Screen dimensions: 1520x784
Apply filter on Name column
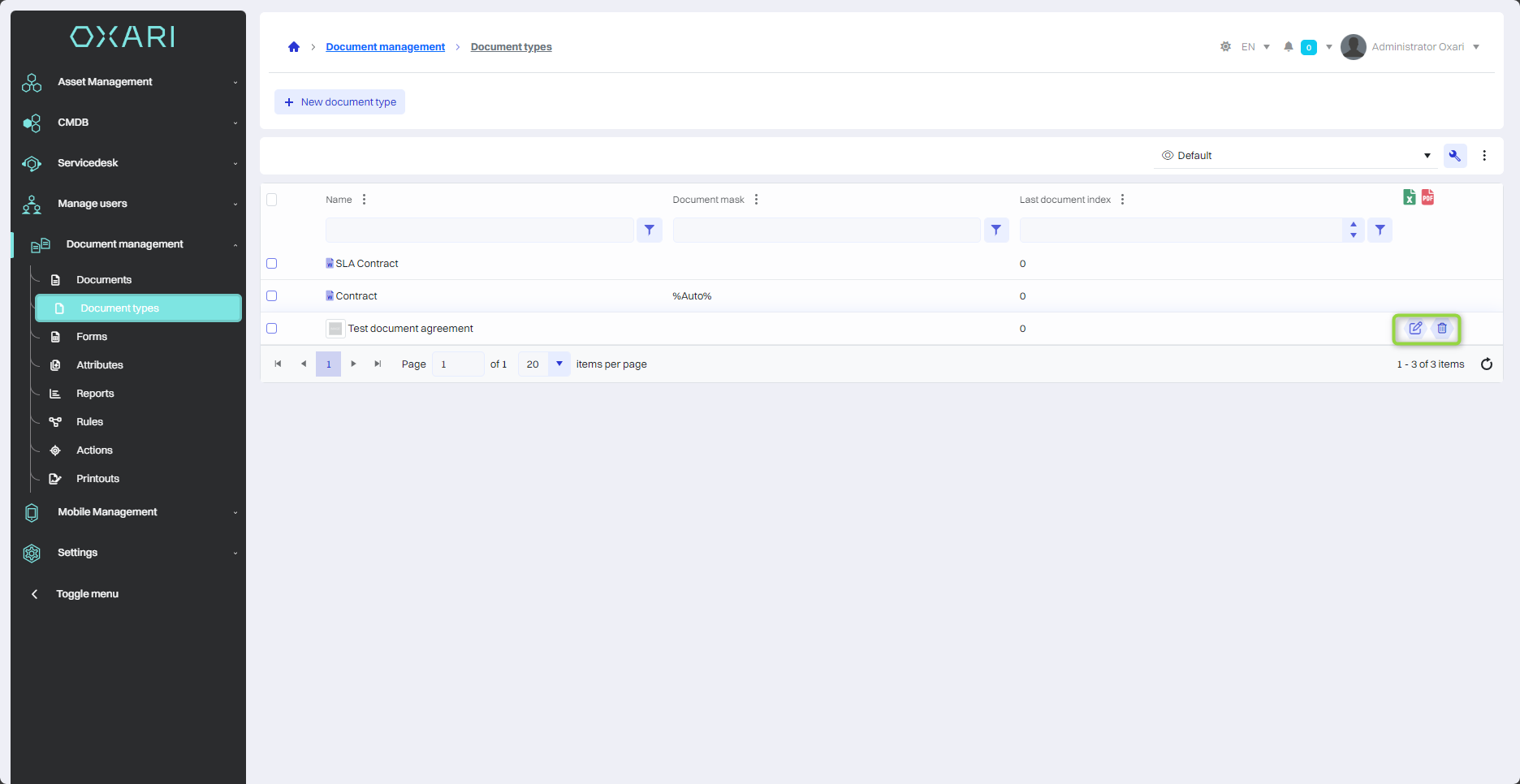[650, 230]
